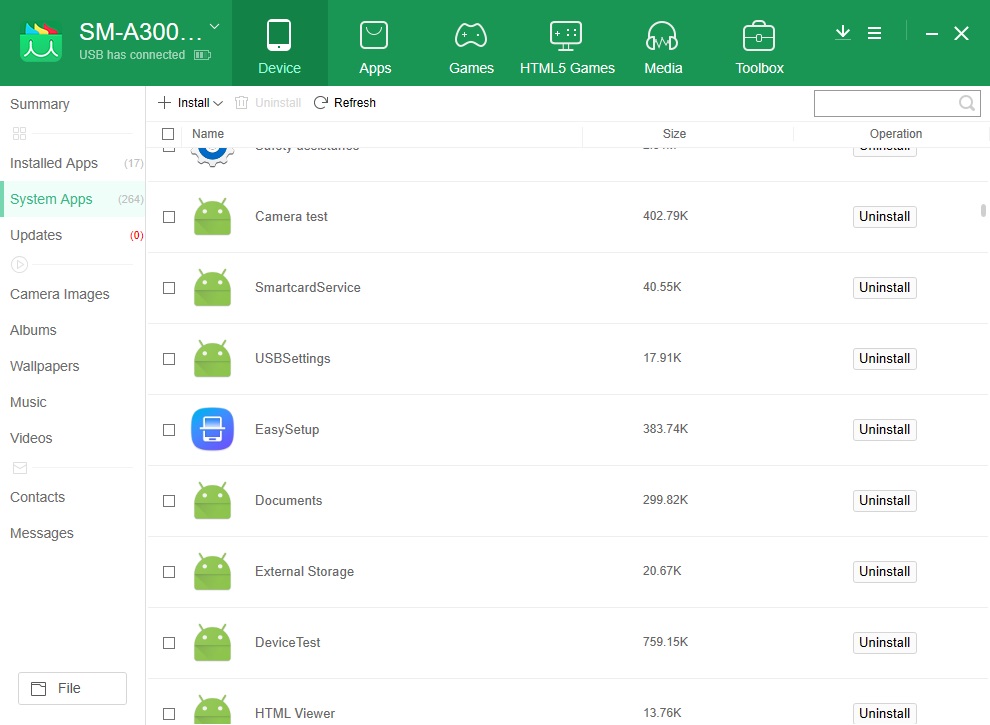
Task: Open the Media section
Action: pos(663,43)
